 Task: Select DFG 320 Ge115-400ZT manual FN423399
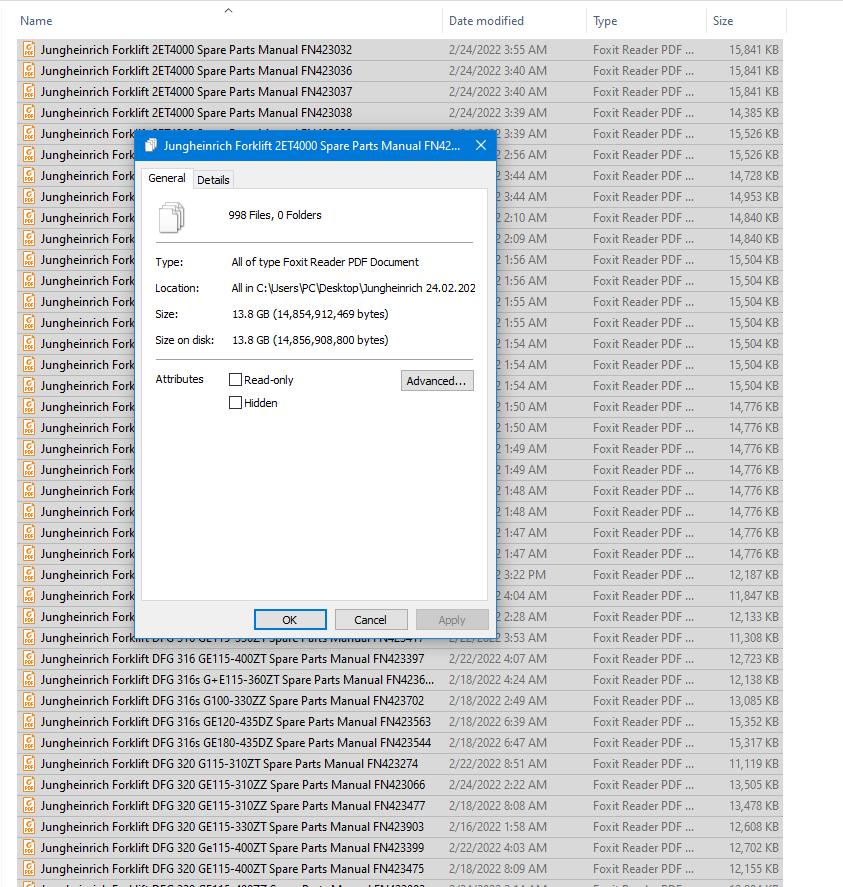click(x=233, y=847)
